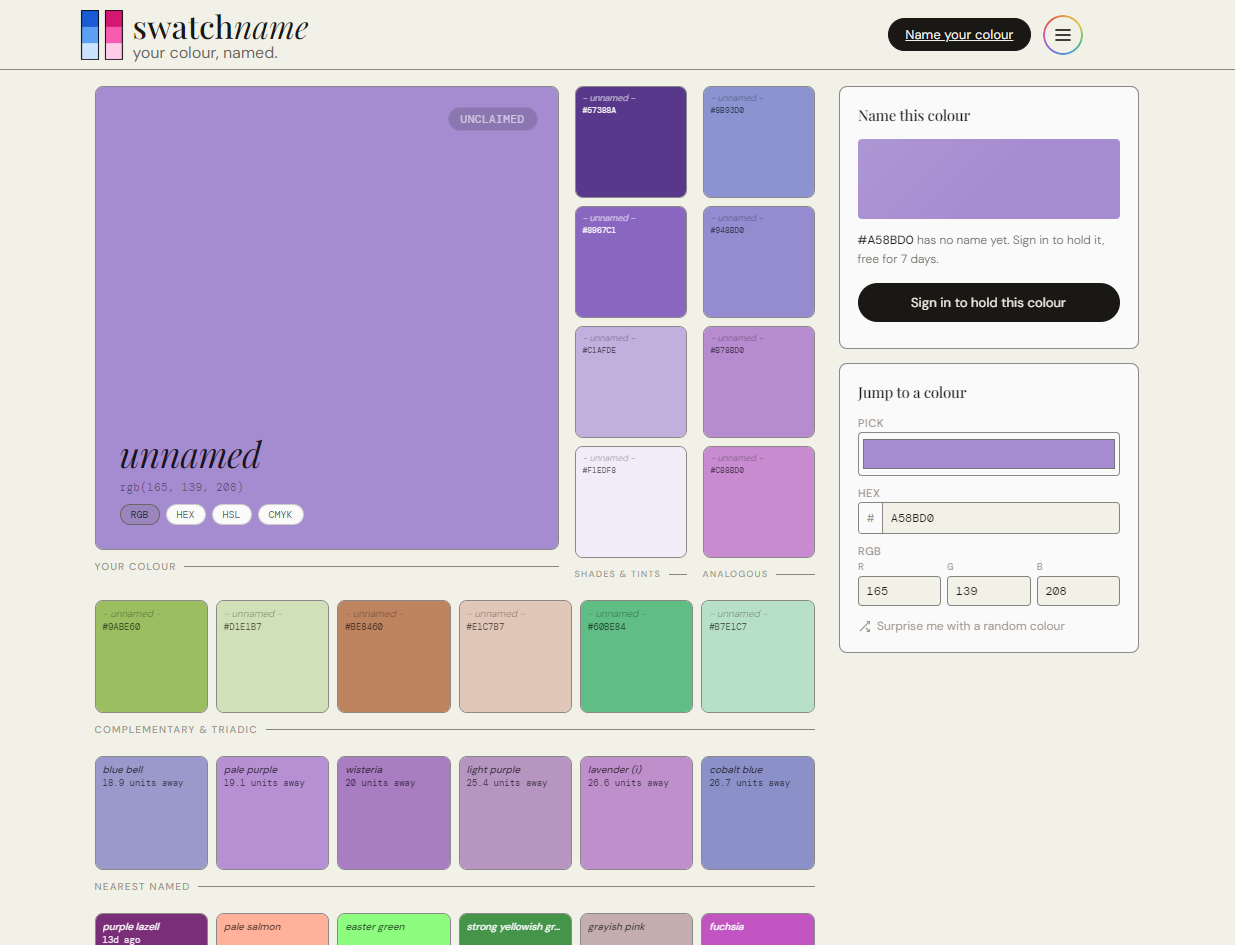Open the hamburger menu button
This screenshot has width=1235, height=945.
pyautogui.click(x=1062, y=35)
